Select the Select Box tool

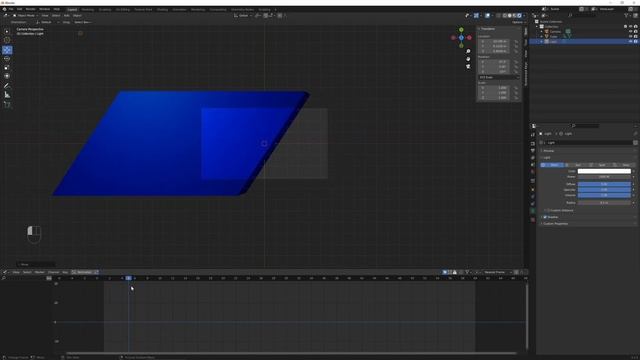[7, 31]
